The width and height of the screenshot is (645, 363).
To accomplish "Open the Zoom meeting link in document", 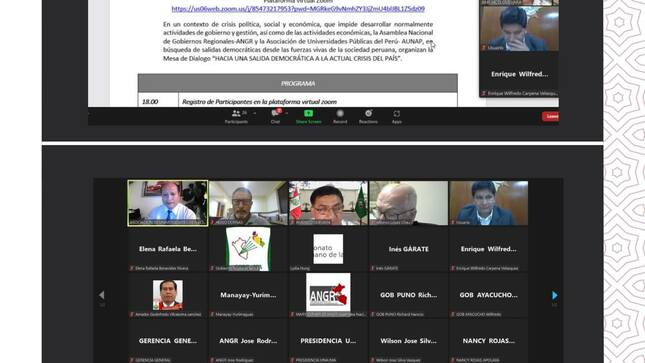I will click(298, 9).
